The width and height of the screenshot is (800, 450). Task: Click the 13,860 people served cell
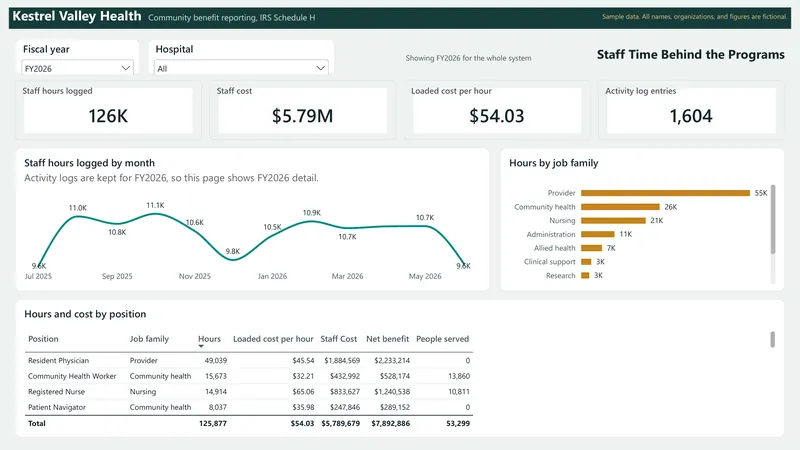point(459,376)
